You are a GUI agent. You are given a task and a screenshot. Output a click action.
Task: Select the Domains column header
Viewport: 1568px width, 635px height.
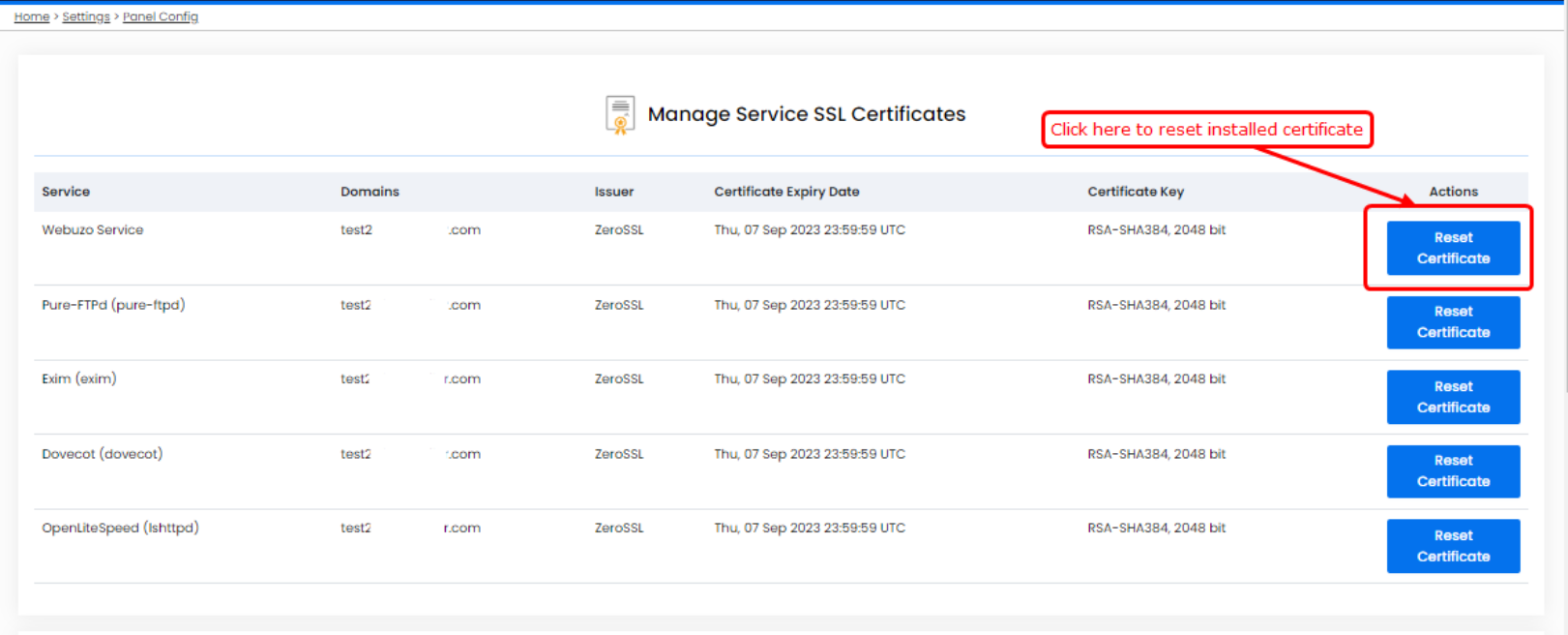pyautogui.click(x=370, y=192)
